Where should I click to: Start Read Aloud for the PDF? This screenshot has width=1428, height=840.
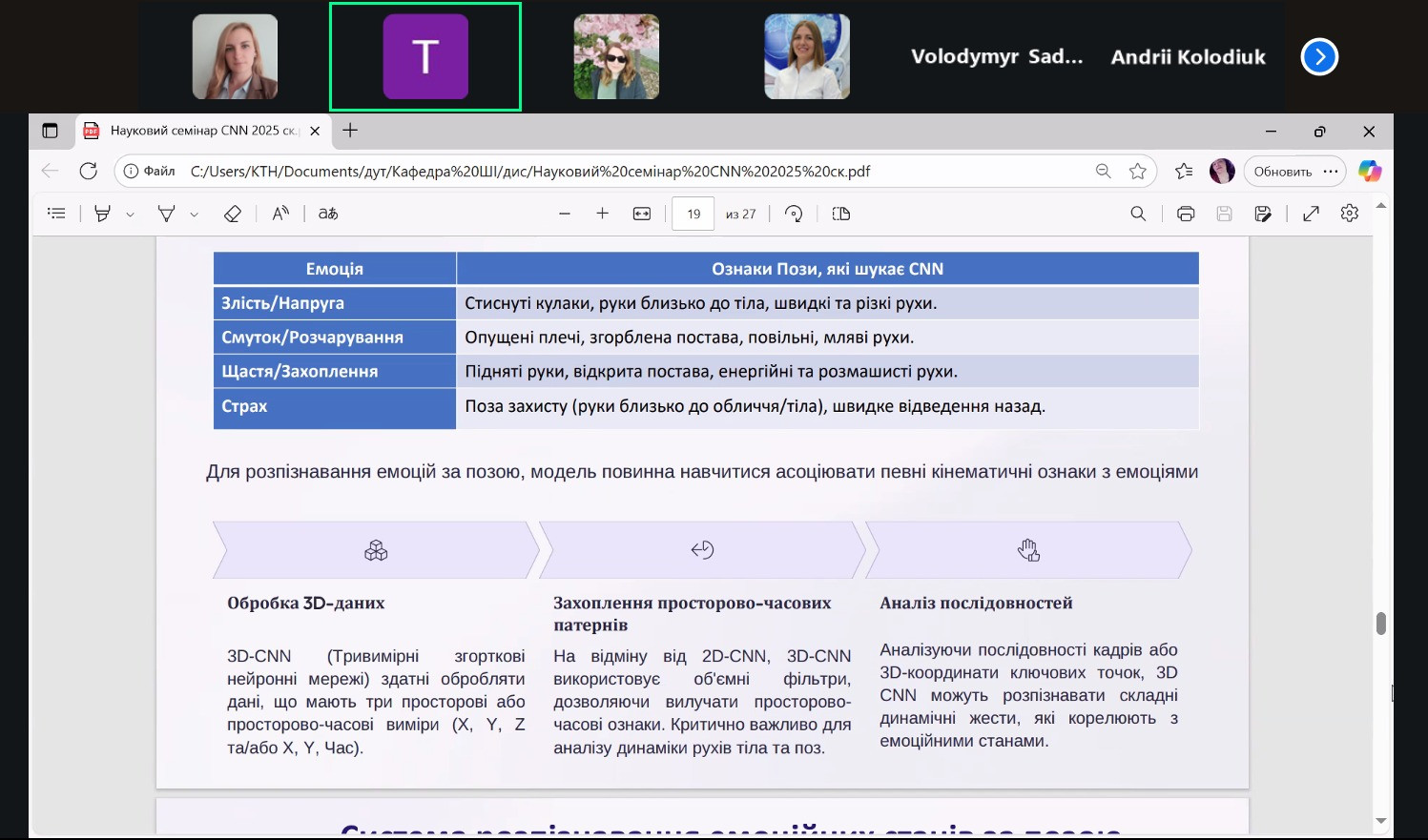tap(280, 214)
